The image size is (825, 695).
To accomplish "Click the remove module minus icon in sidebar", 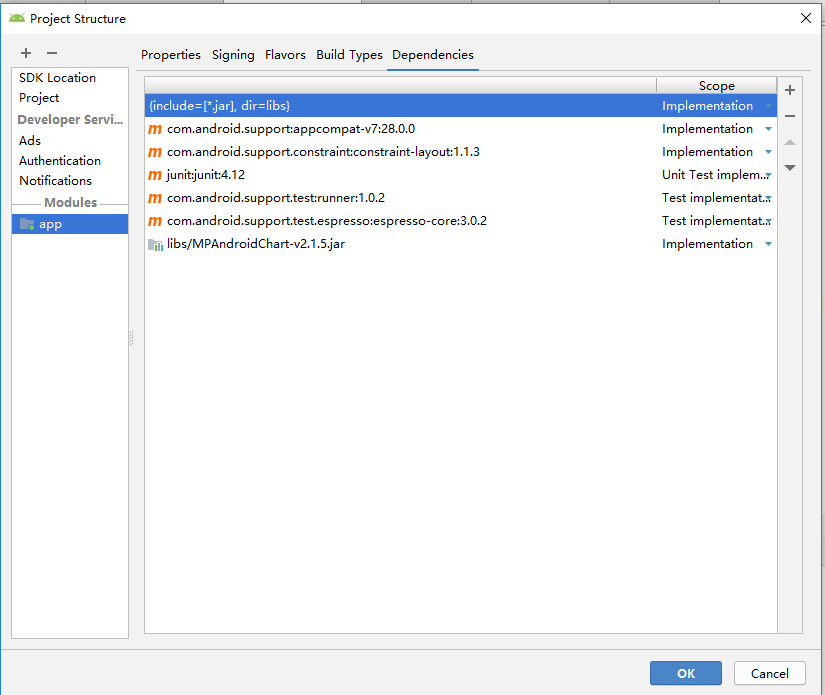I will coord(52,53).
